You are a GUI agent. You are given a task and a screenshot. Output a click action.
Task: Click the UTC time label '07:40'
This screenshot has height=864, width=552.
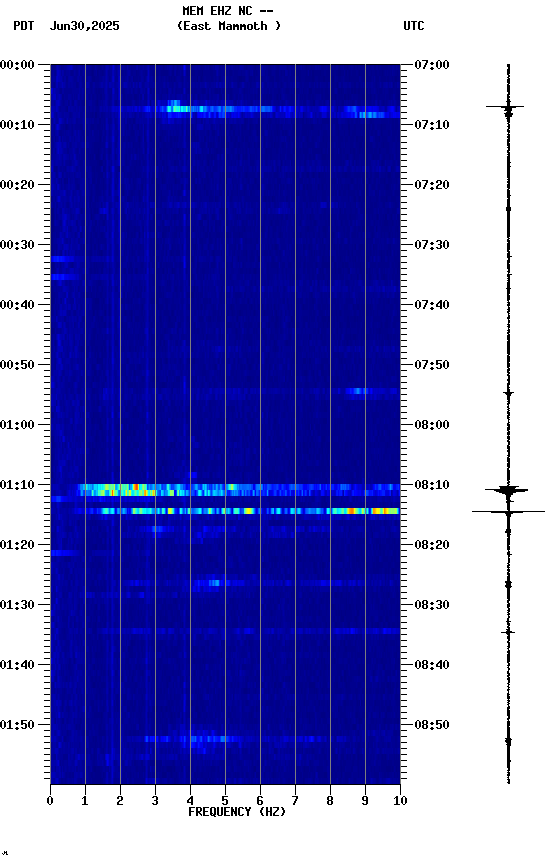[x=431, y=305]
